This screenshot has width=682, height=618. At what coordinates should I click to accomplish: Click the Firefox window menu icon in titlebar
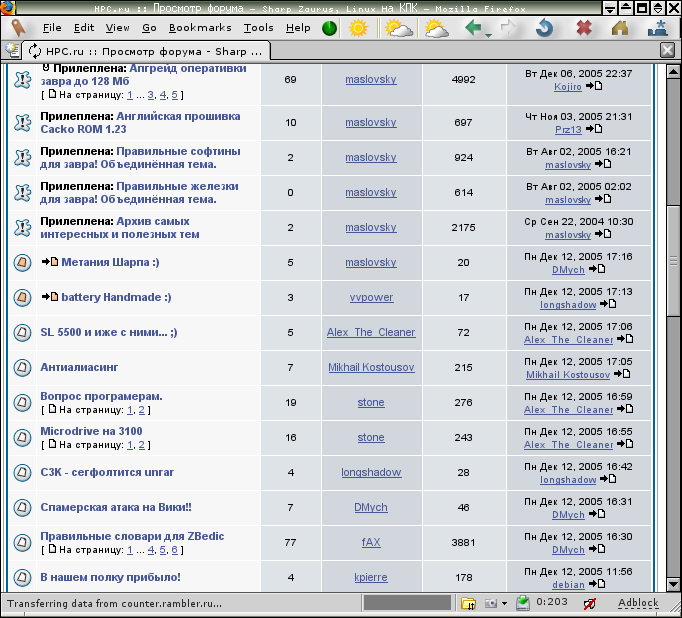[8, 7]
